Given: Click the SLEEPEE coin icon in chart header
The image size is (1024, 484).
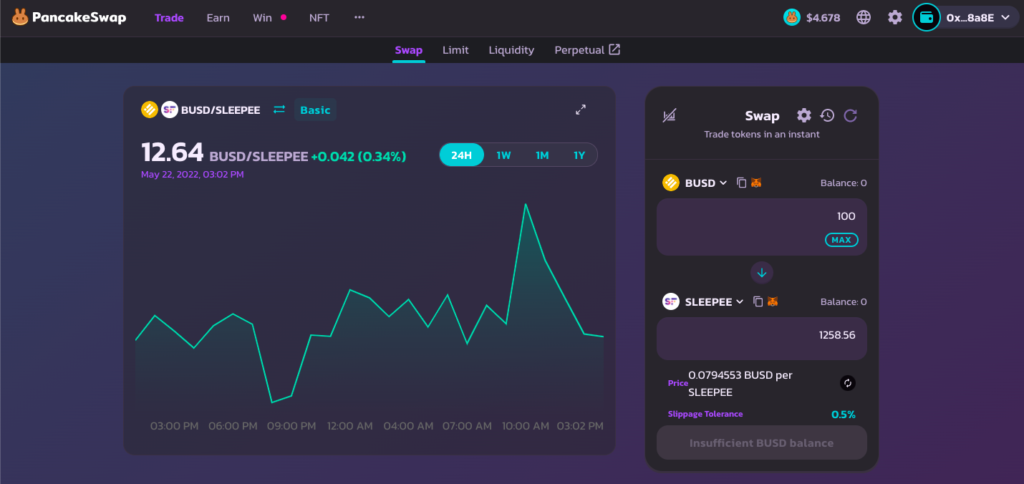Looking at the screenshot, I should [170, 110].
